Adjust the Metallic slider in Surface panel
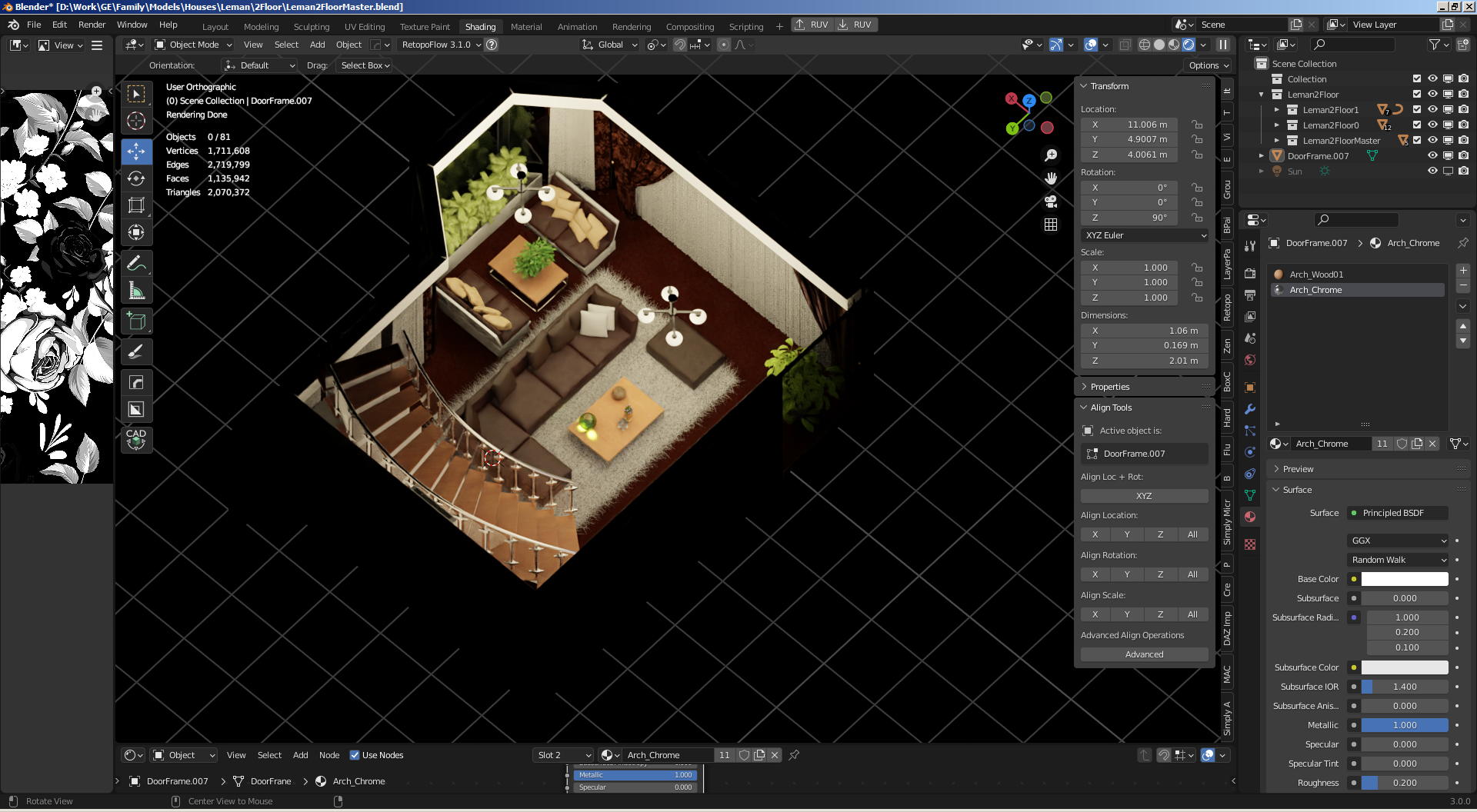Screen dimensions: 1477x812 click(x=1404, y=725)
